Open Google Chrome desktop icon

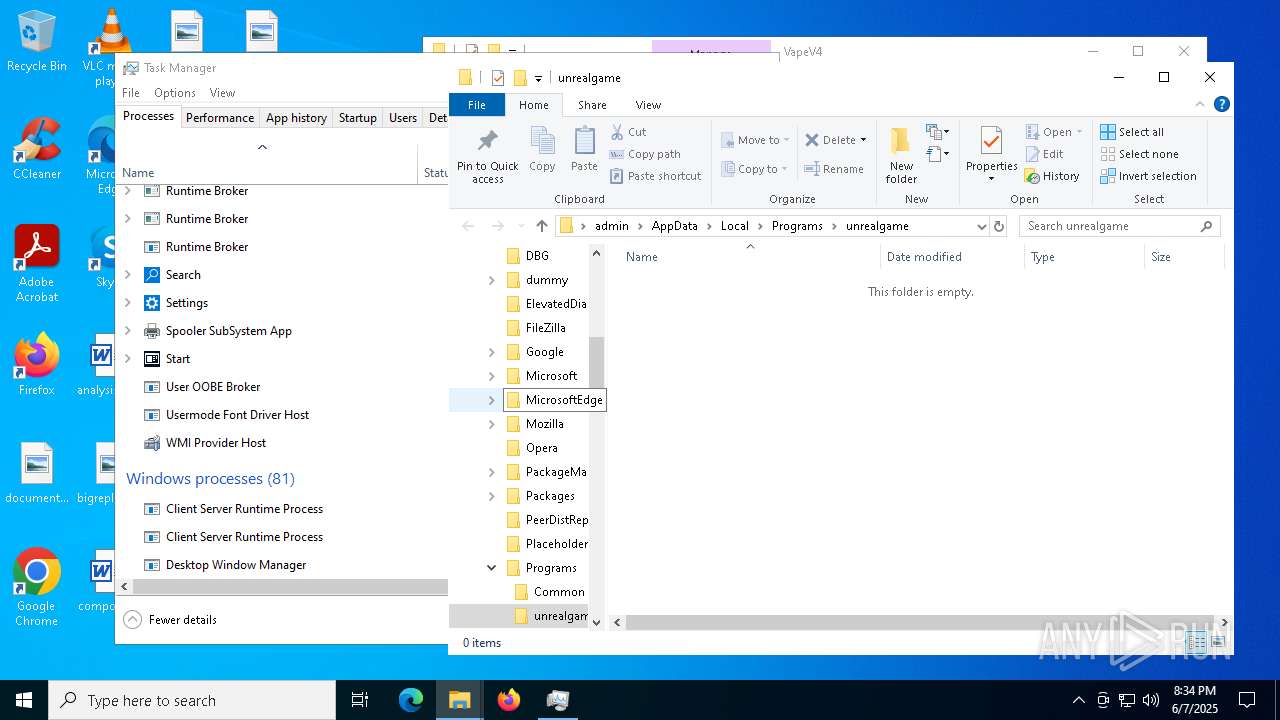37,587
